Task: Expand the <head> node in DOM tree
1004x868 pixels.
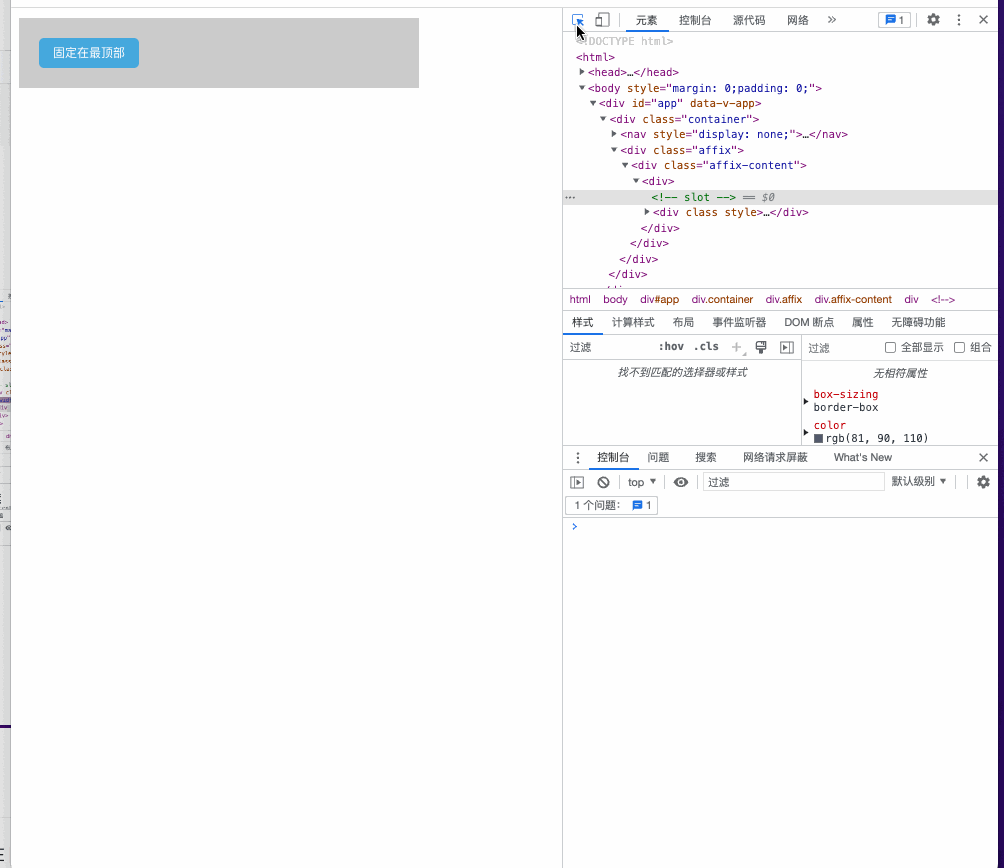Action: [x=581, y=72]
